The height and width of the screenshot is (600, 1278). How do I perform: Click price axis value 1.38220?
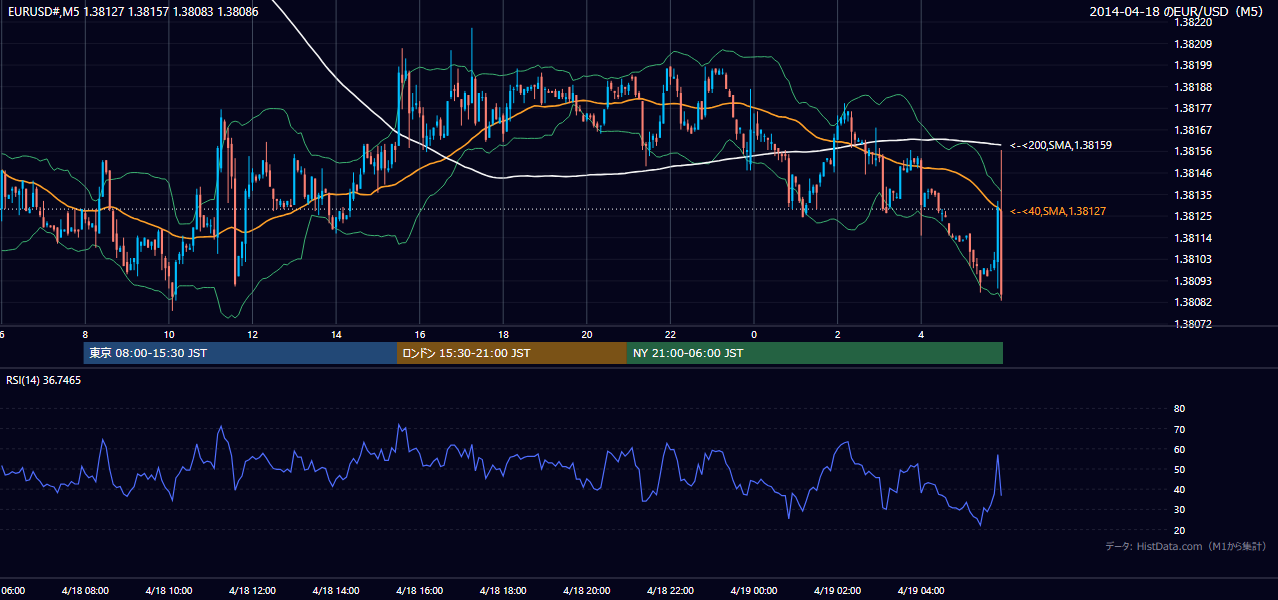1194,22
